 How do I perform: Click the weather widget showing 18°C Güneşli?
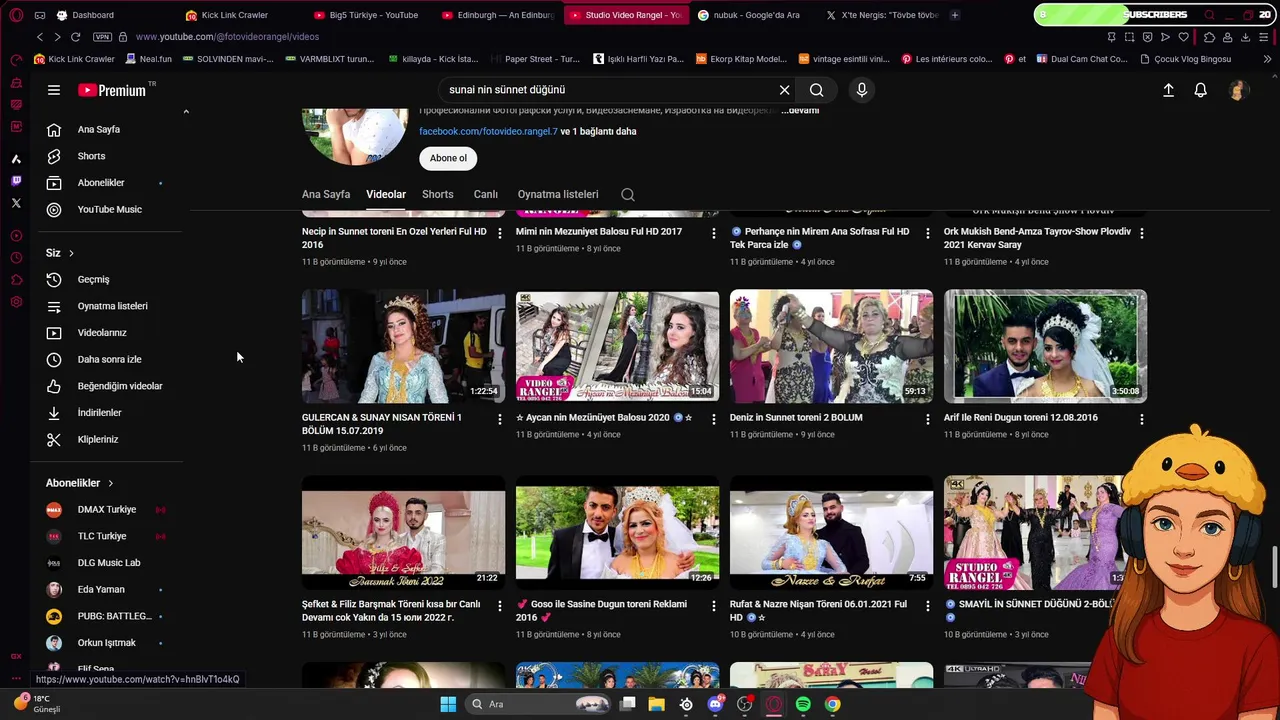pyautogui.click(x=38, y=704)
